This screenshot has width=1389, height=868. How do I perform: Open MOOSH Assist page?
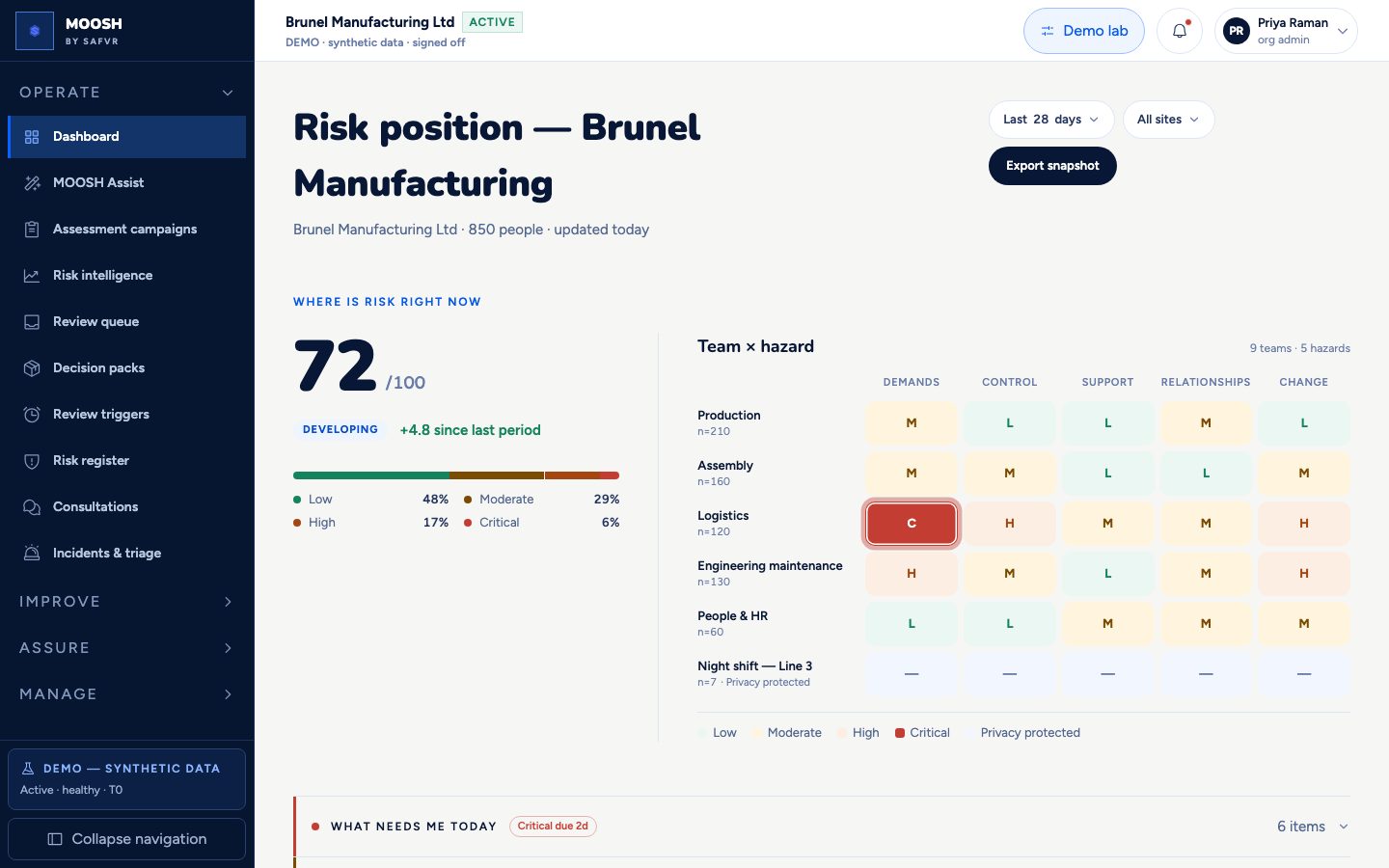point(126,183)
